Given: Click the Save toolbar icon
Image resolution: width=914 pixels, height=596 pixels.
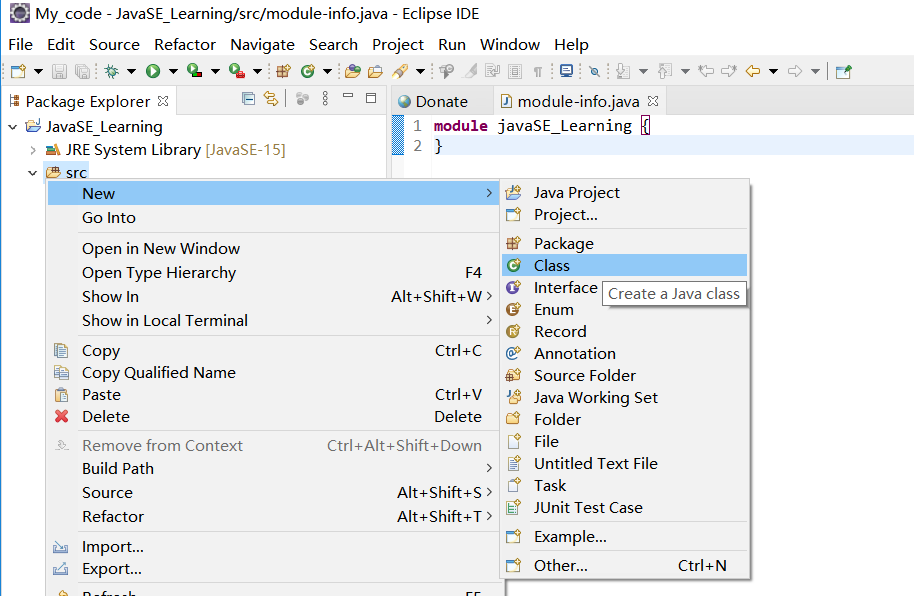Looking at the screenshot, I should (x=59, y=71).
